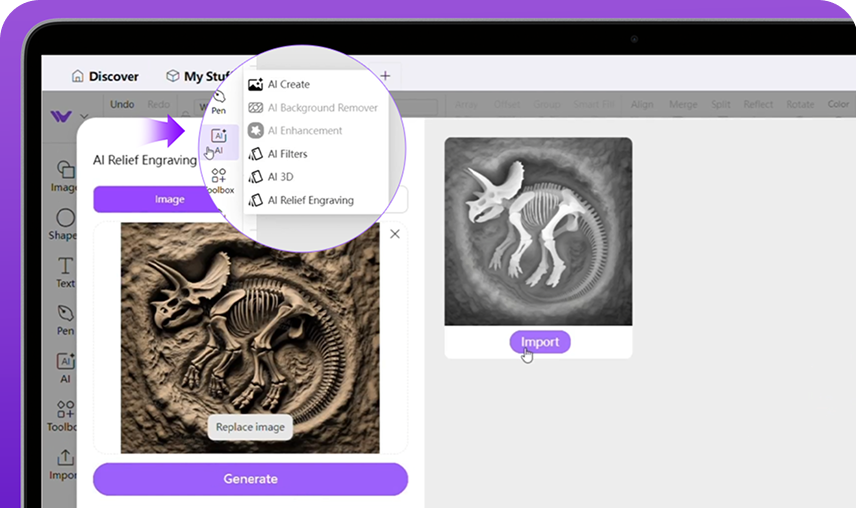Open the W logo dropdown menu
Screen dimensions: 858x508
point(68,116)
